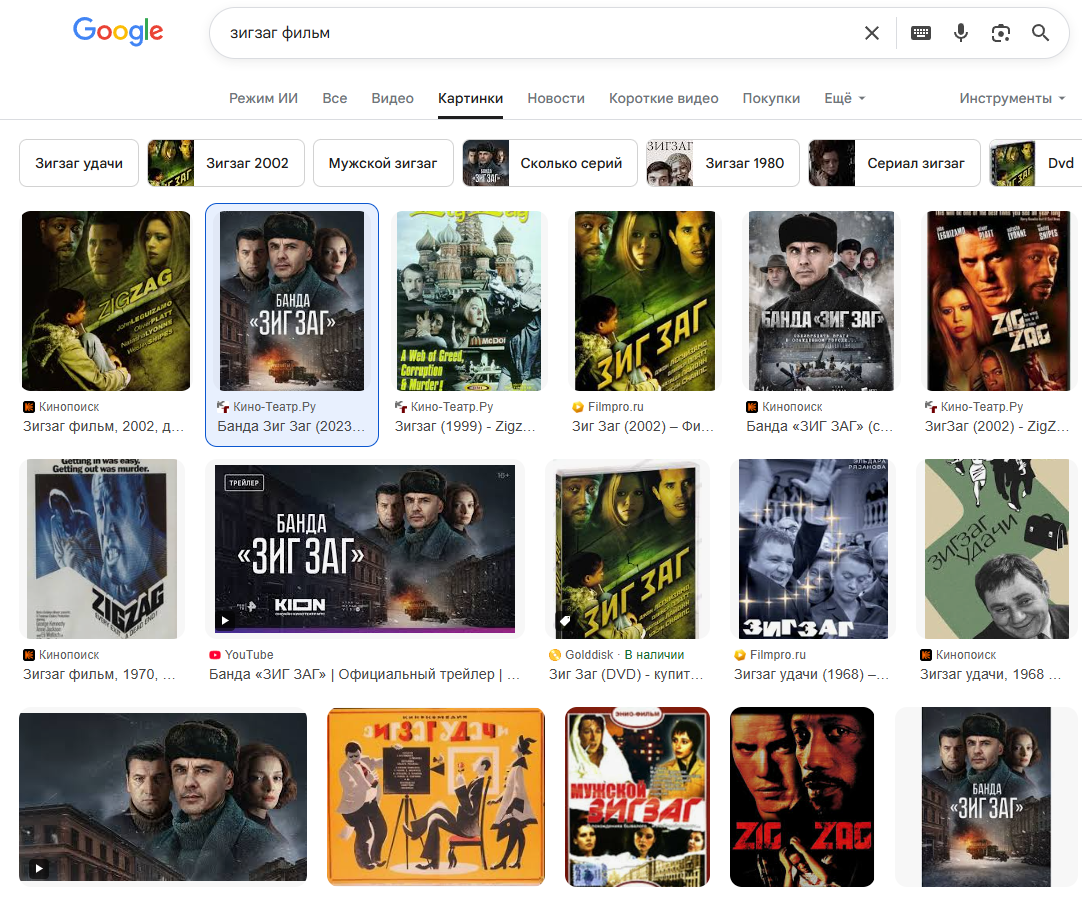
Task: Open red-black ZIG ZAG poster thumbnail
Action: pos(802,797)
